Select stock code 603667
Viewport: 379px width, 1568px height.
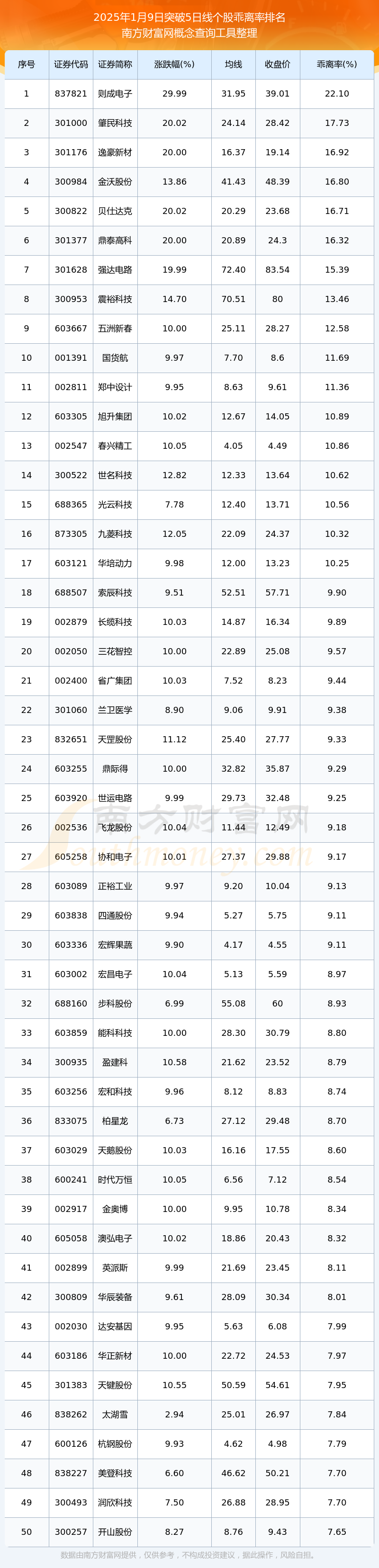[71, 328]
